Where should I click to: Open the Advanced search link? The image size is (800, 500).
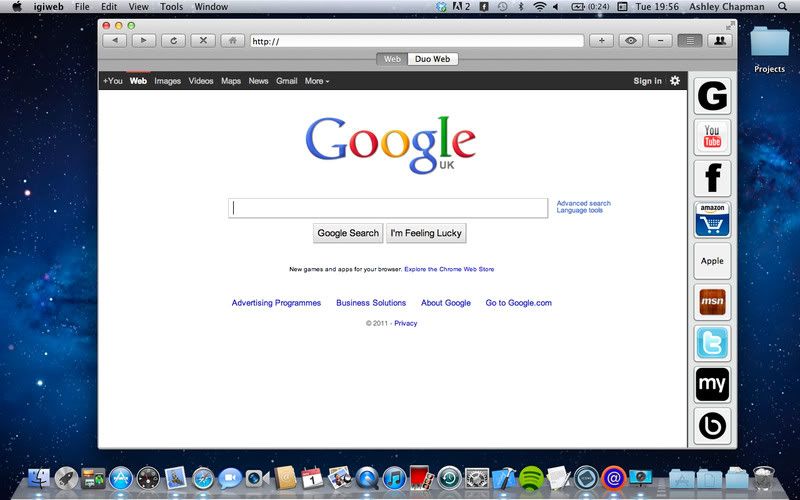(x=584, y=203)
